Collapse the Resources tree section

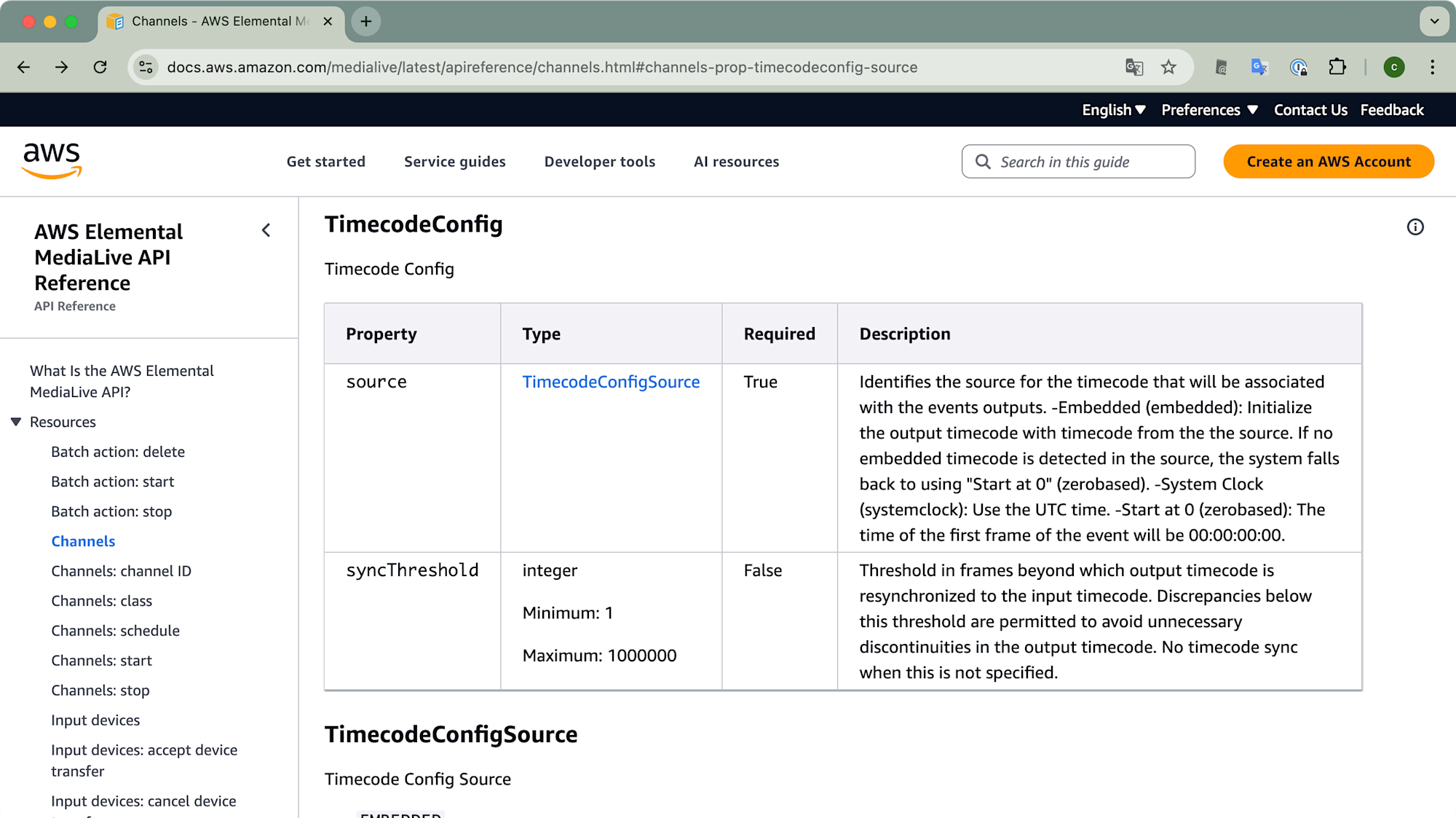point(16,422)
